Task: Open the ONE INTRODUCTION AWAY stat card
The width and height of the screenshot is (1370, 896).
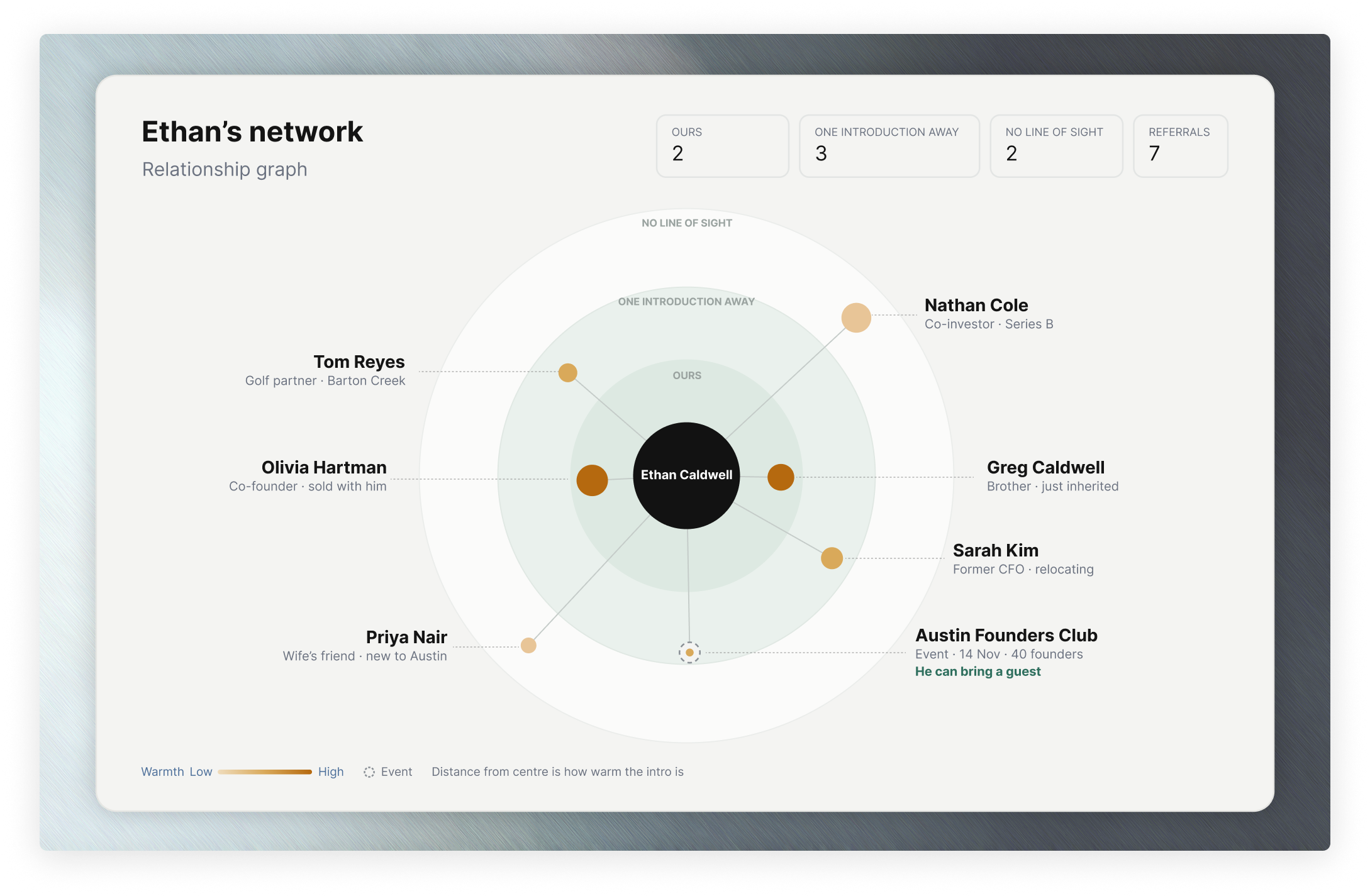Action: click(x=889, y=146)
